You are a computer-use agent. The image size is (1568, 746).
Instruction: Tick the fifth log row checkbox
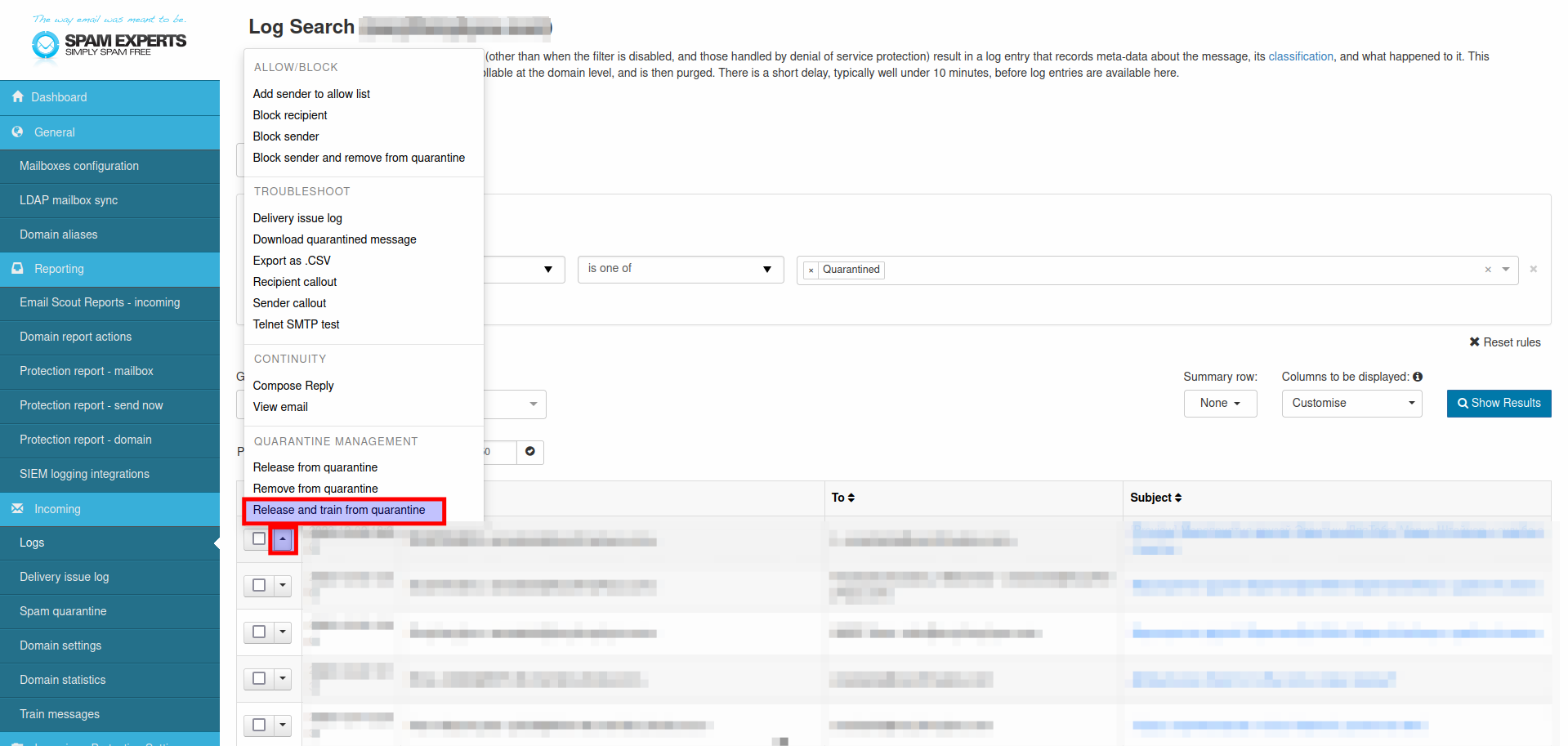[x=259, y=725]
